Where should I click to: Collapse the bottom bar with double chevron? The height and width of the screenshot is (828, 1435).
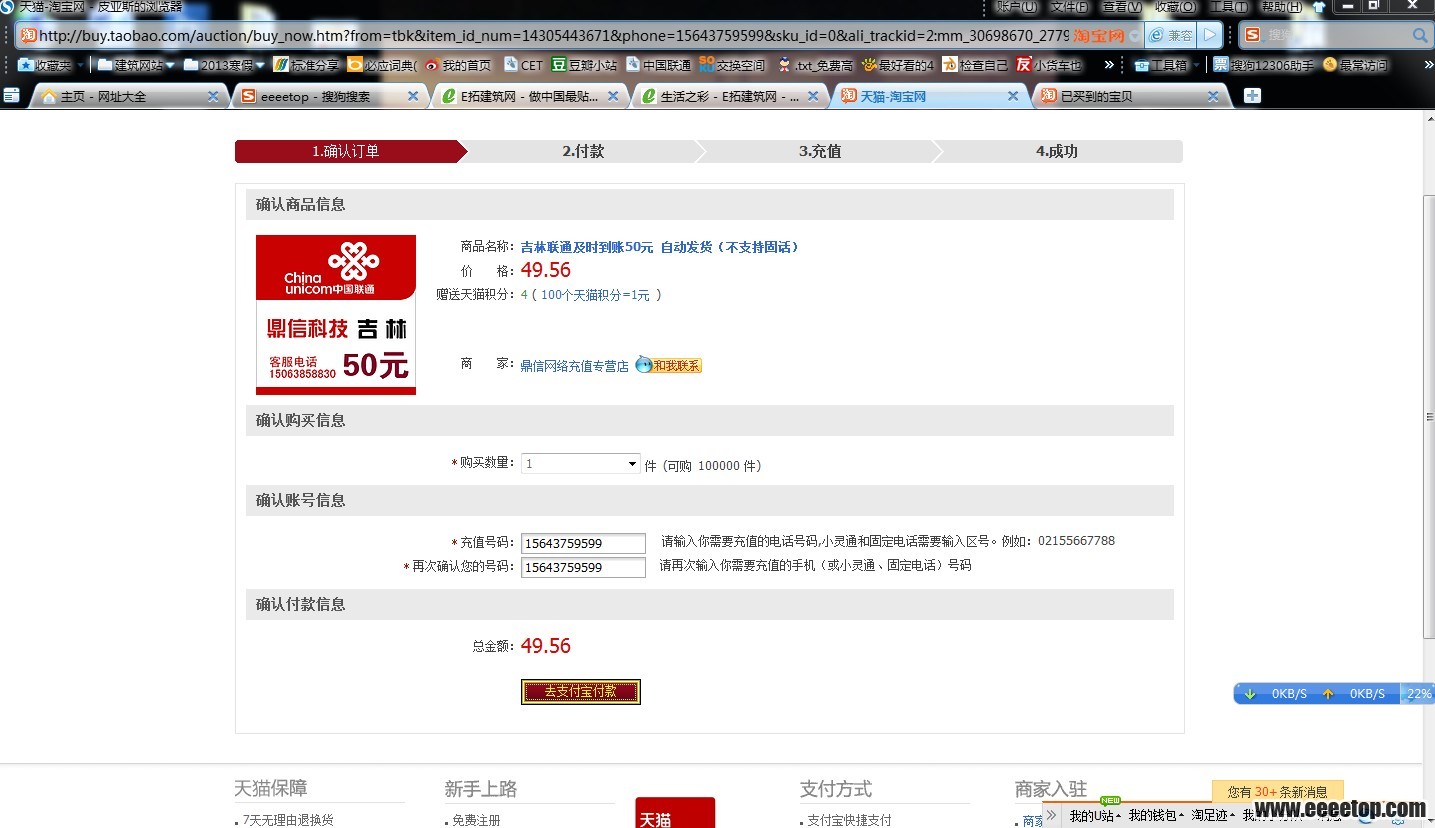[x=1051, y=815]
